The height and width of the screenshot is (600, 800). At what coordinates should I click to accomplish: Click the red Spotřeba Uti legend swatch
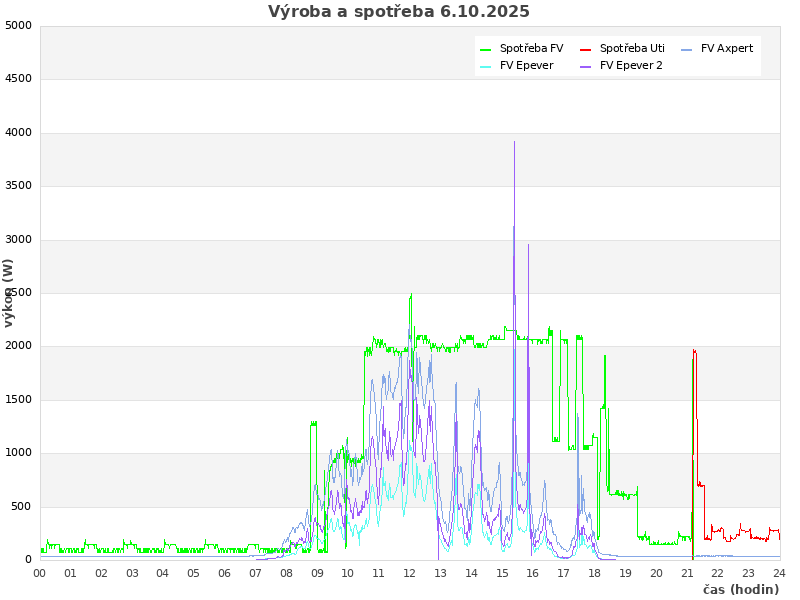click(586, 49)
